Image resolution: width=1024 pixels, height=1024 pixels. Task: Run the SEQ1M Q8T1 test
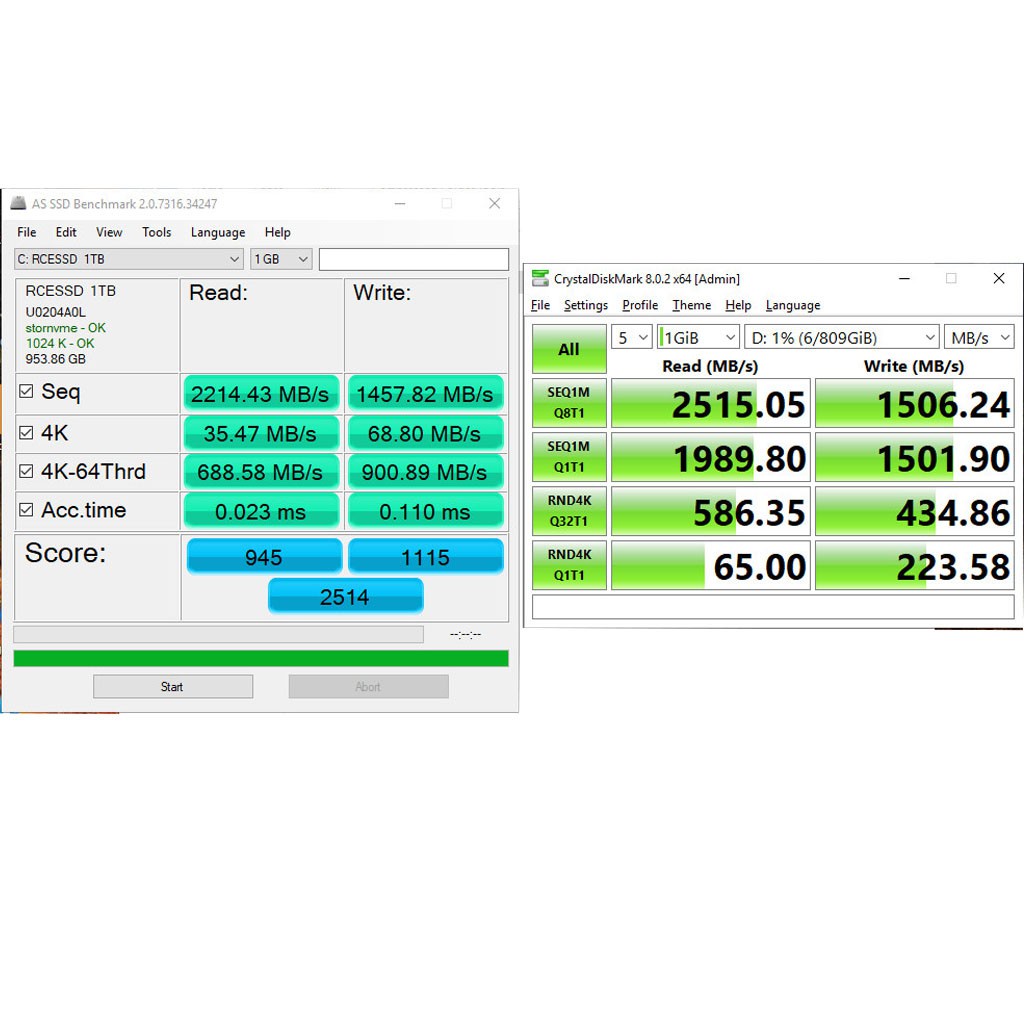pos(569,403)
